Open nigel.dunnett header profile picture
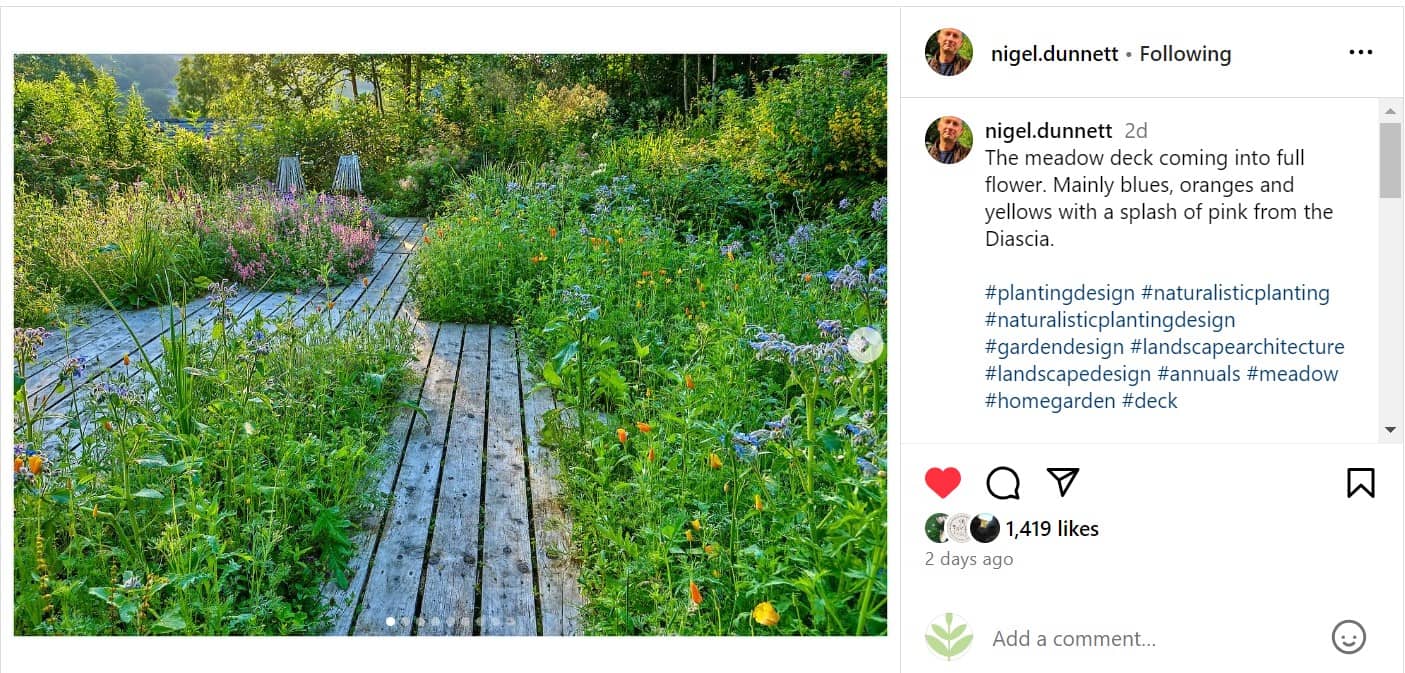 (x=948, y=52)
